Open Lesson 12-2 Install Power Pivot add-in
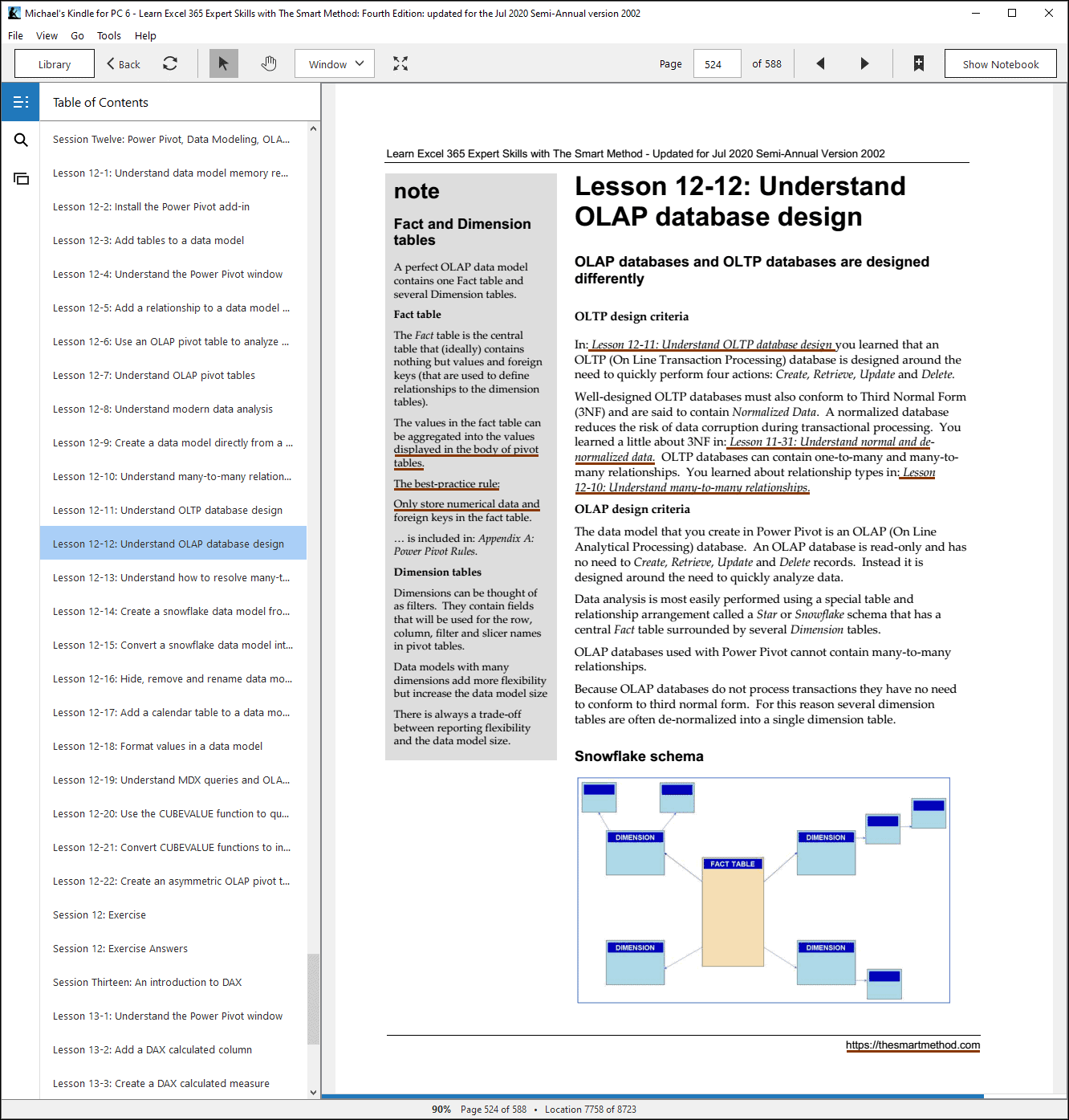 [173, 206]
